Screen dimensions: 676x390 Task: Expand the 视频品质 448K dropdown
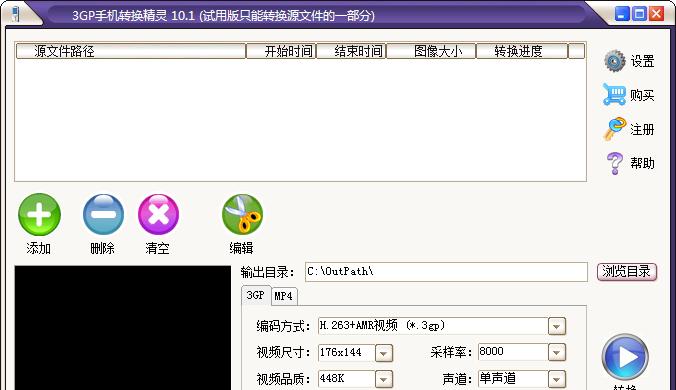tap(383, 379)
